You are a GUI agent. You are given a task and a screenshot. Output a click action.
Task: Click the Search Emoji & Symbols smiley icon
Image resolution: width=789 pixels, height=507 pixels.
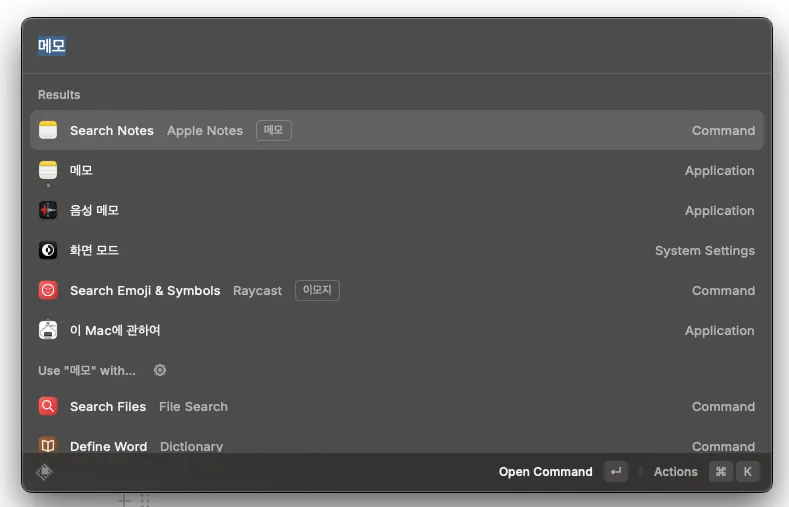tap(48, 290)
